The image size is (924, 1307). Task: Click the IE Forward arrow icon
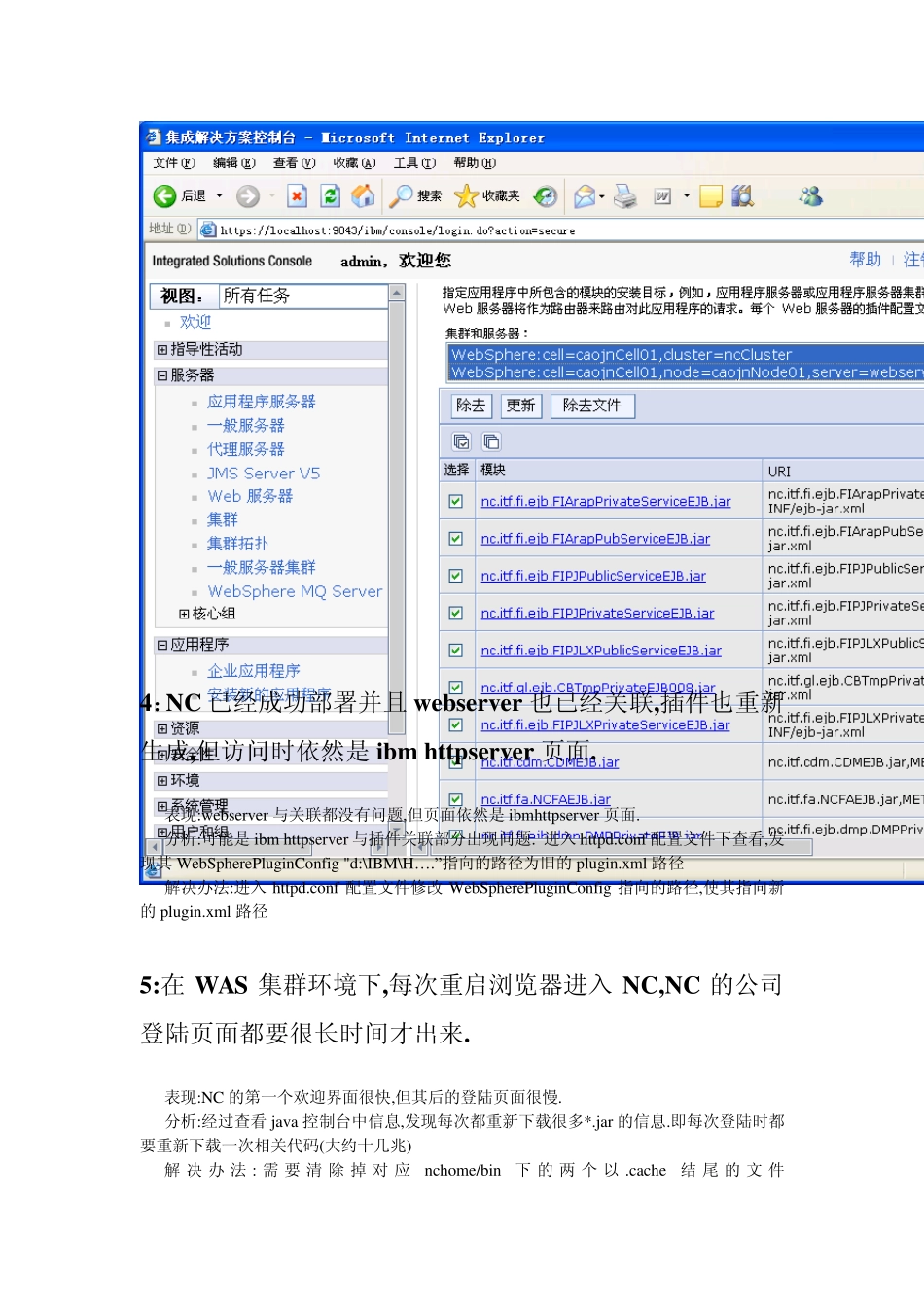point(248,196)
